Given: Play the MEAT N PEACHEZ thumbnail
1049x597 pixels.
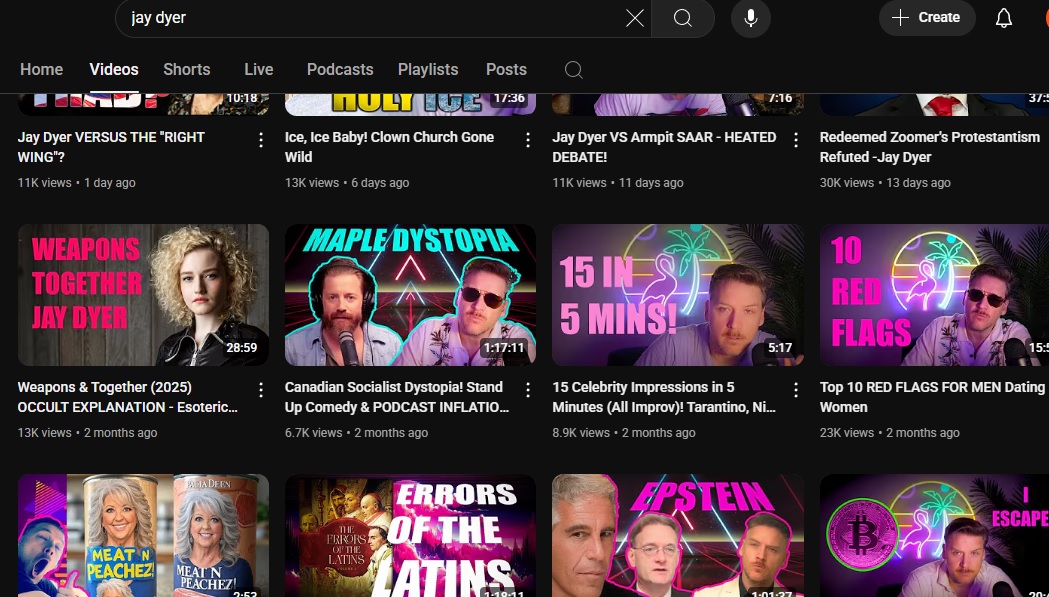Looking at the screenshot, I should (x=143, y=535).
